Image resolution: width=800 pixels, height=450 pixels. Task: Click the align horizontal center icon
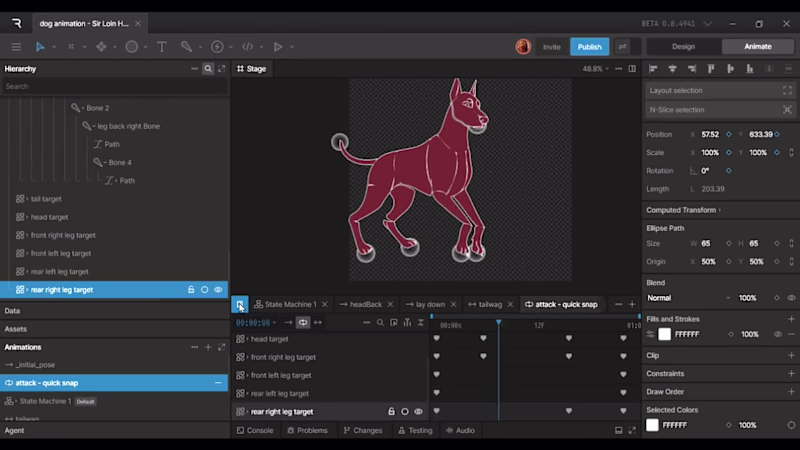click(x=672, y=68)
